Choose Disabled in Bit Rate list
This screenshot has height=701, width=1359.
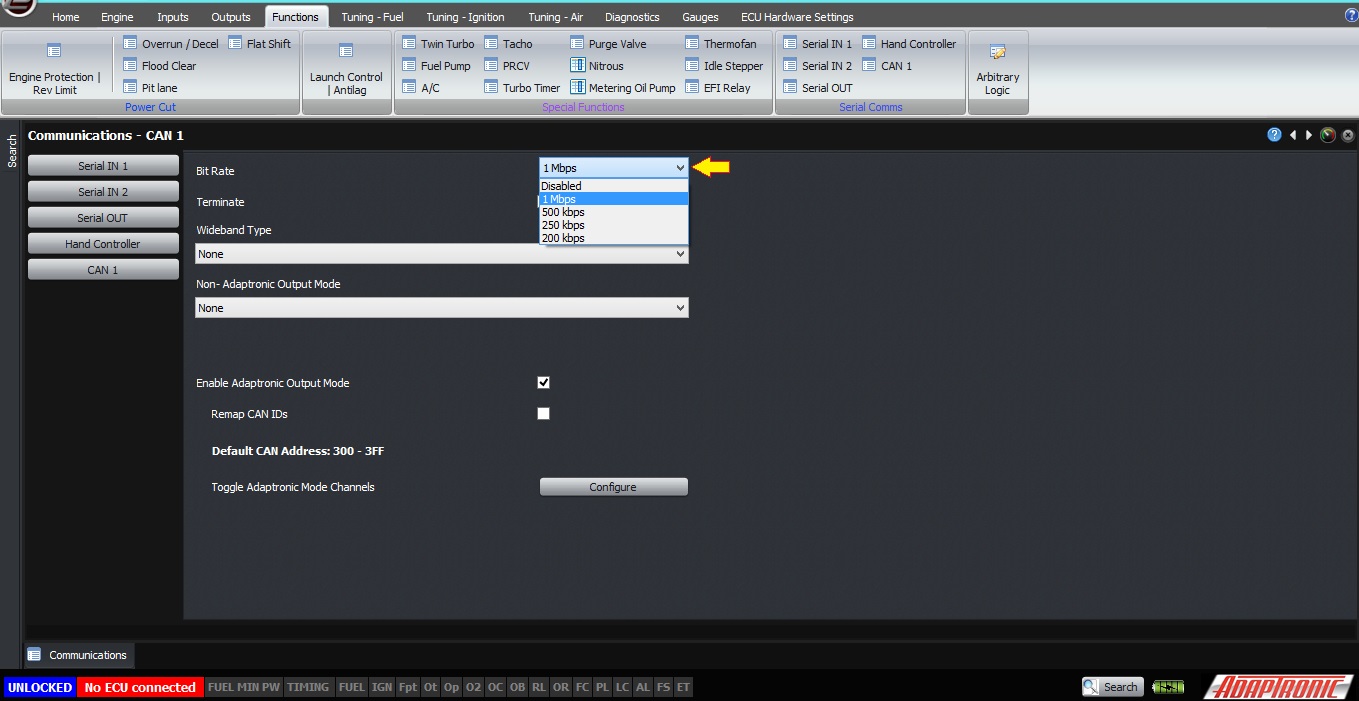(614, 186)
